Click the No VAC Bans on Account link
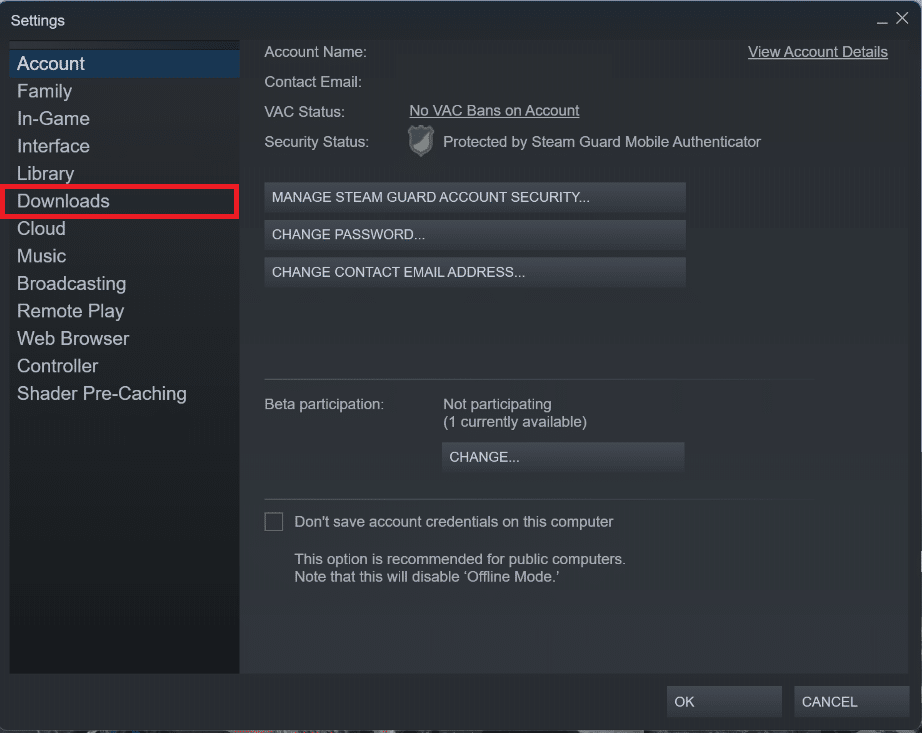Image resolution: width=922 pixels, height=733 pixels. click(x=494, y=111)
